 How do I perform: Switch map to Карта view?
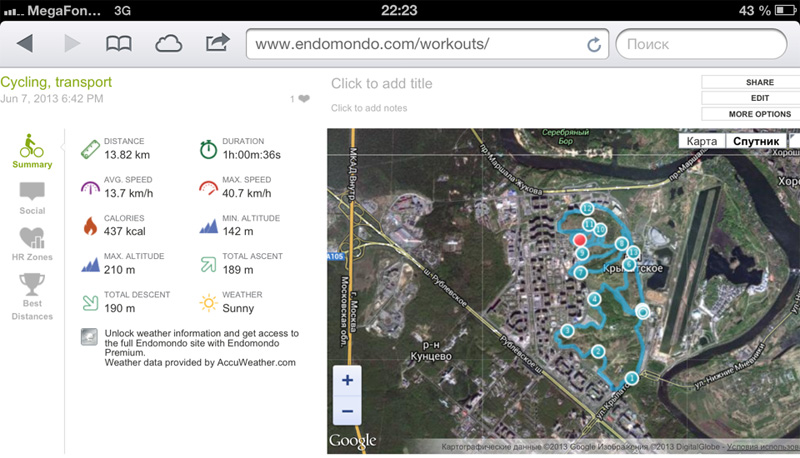coord(702,141)
